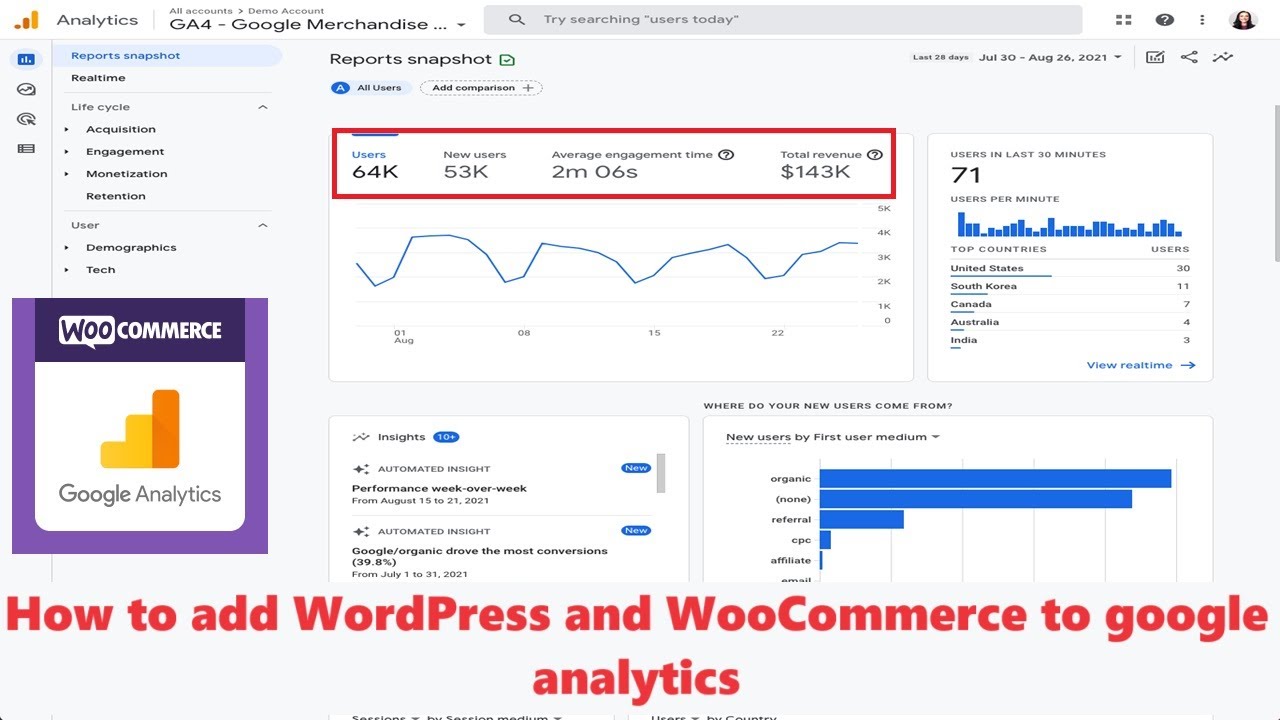This screenshot has width=1280, height=720.
Task: Open the Configure icon in left rail
Action: tap(26, 149)
